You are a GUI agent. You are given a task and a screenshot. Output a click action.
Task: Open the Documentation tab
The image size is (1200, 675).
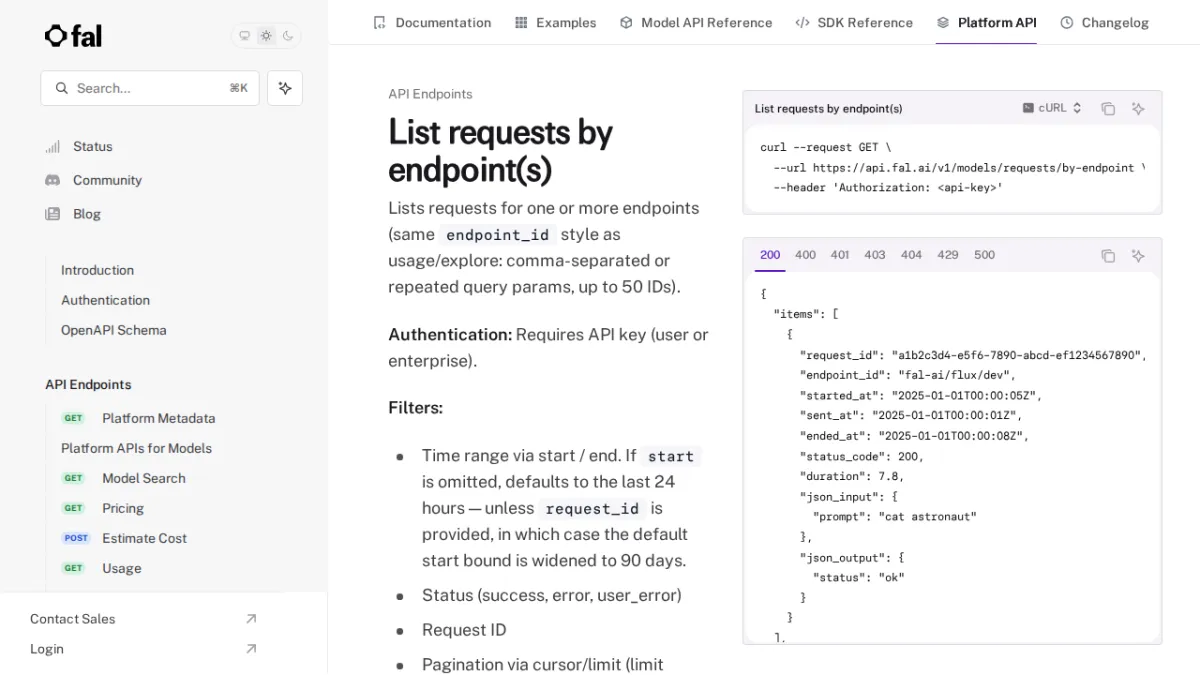tap(432, 22)
